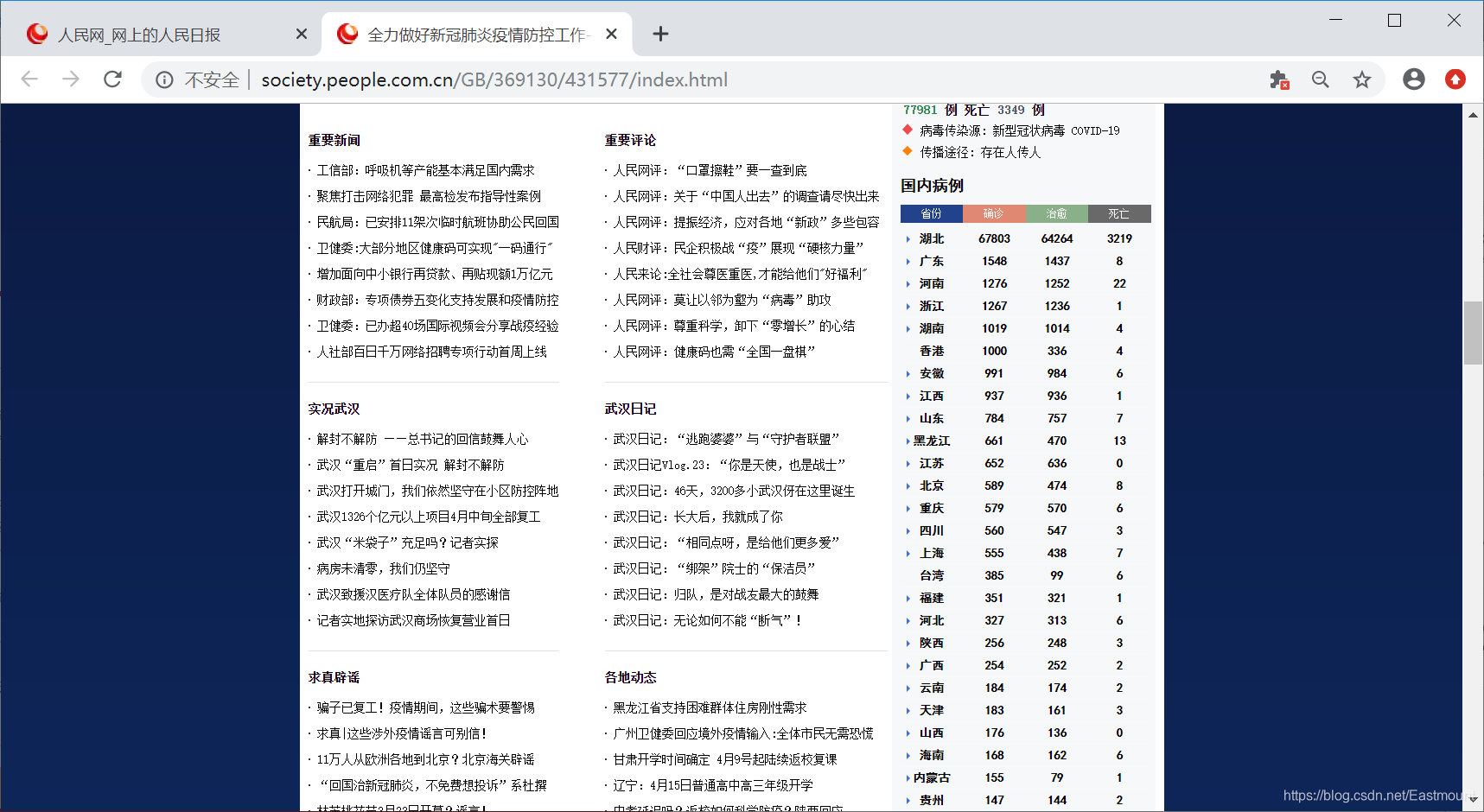This screenshot has height=812, width=1484.
Task: Expand the 广东 province row arrow
Action: 908,262
